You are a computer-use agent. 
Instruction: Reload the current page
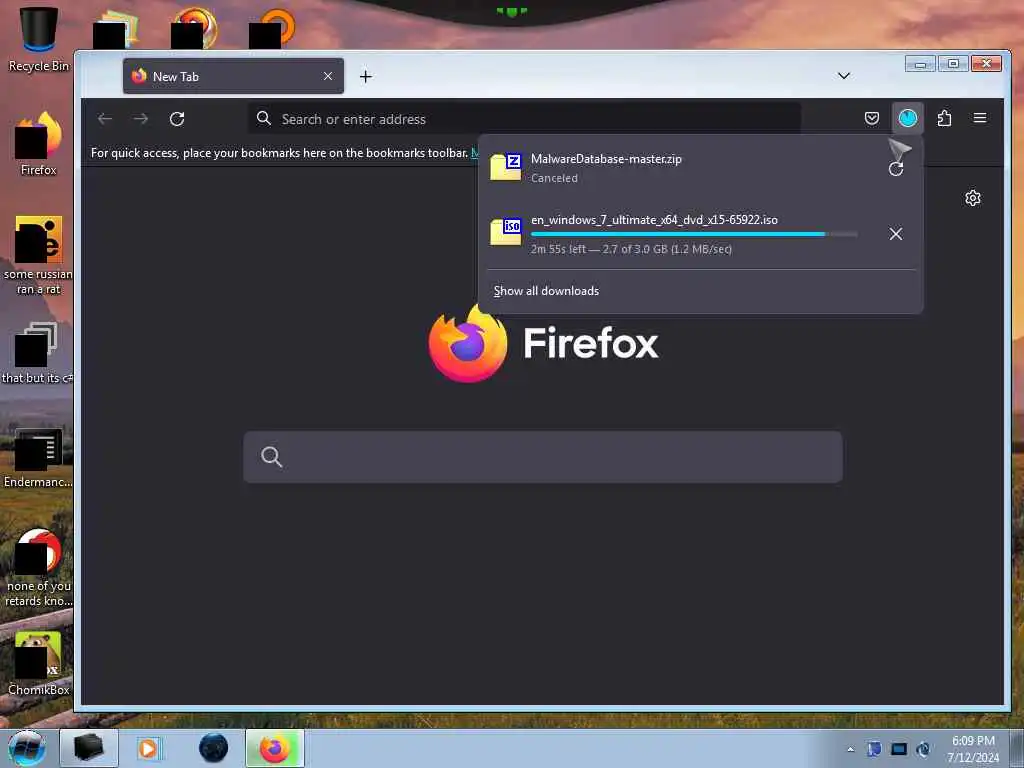[177, 119]
